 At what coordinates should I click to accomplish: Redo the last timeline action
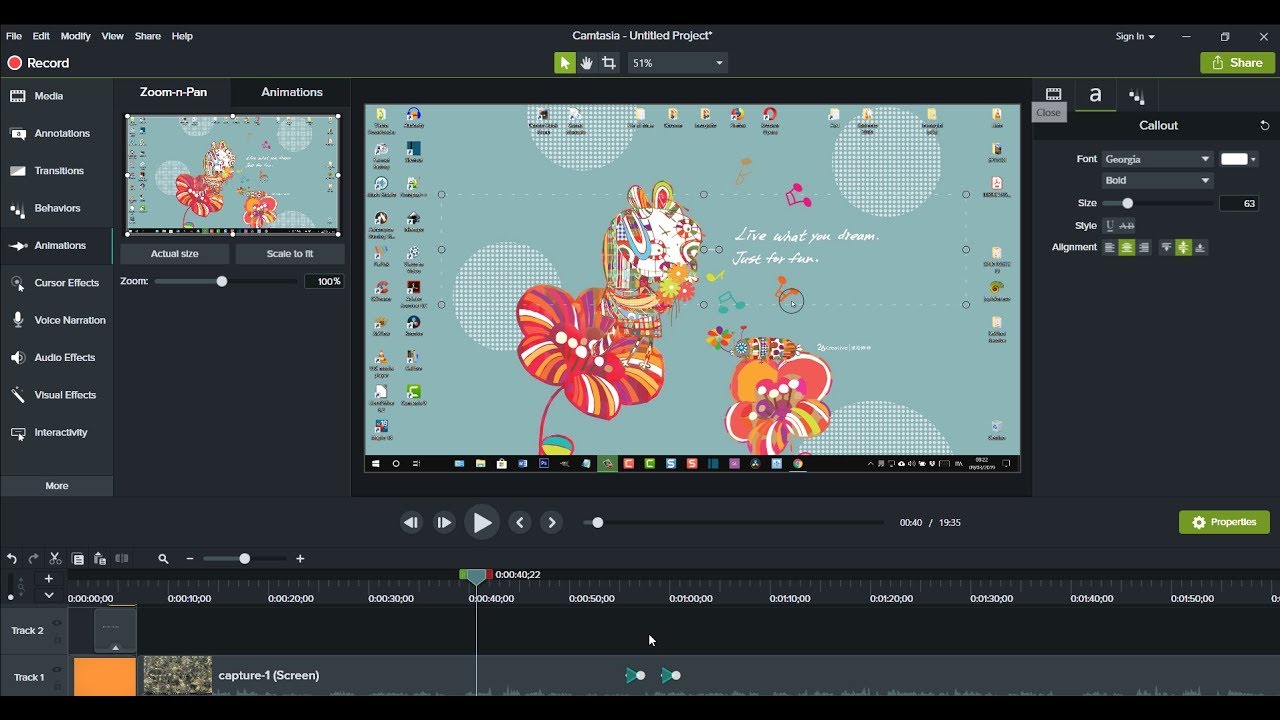(33, 559)
